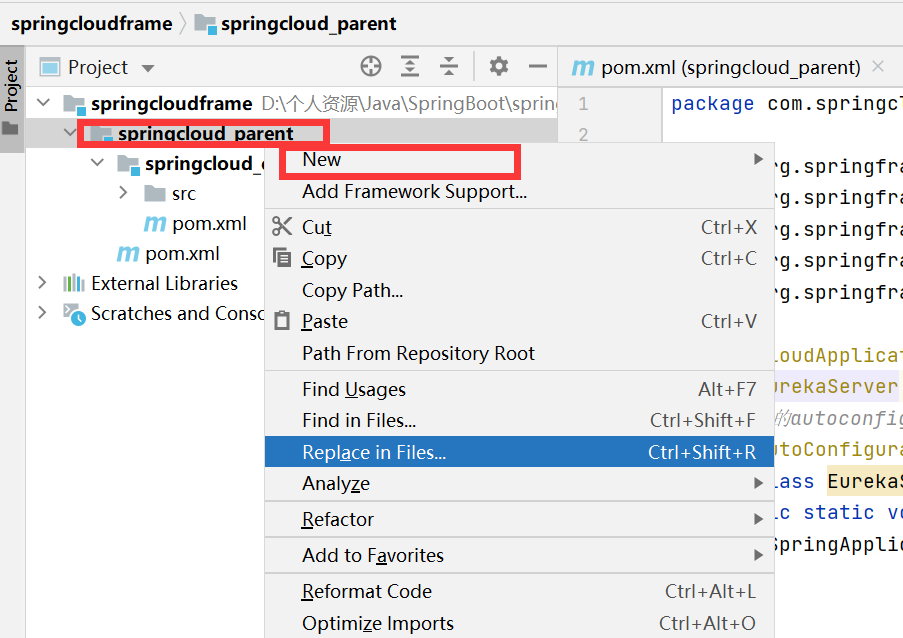Choose Reformat Code from context menu

pyautogui.click(x=367, y=591)
